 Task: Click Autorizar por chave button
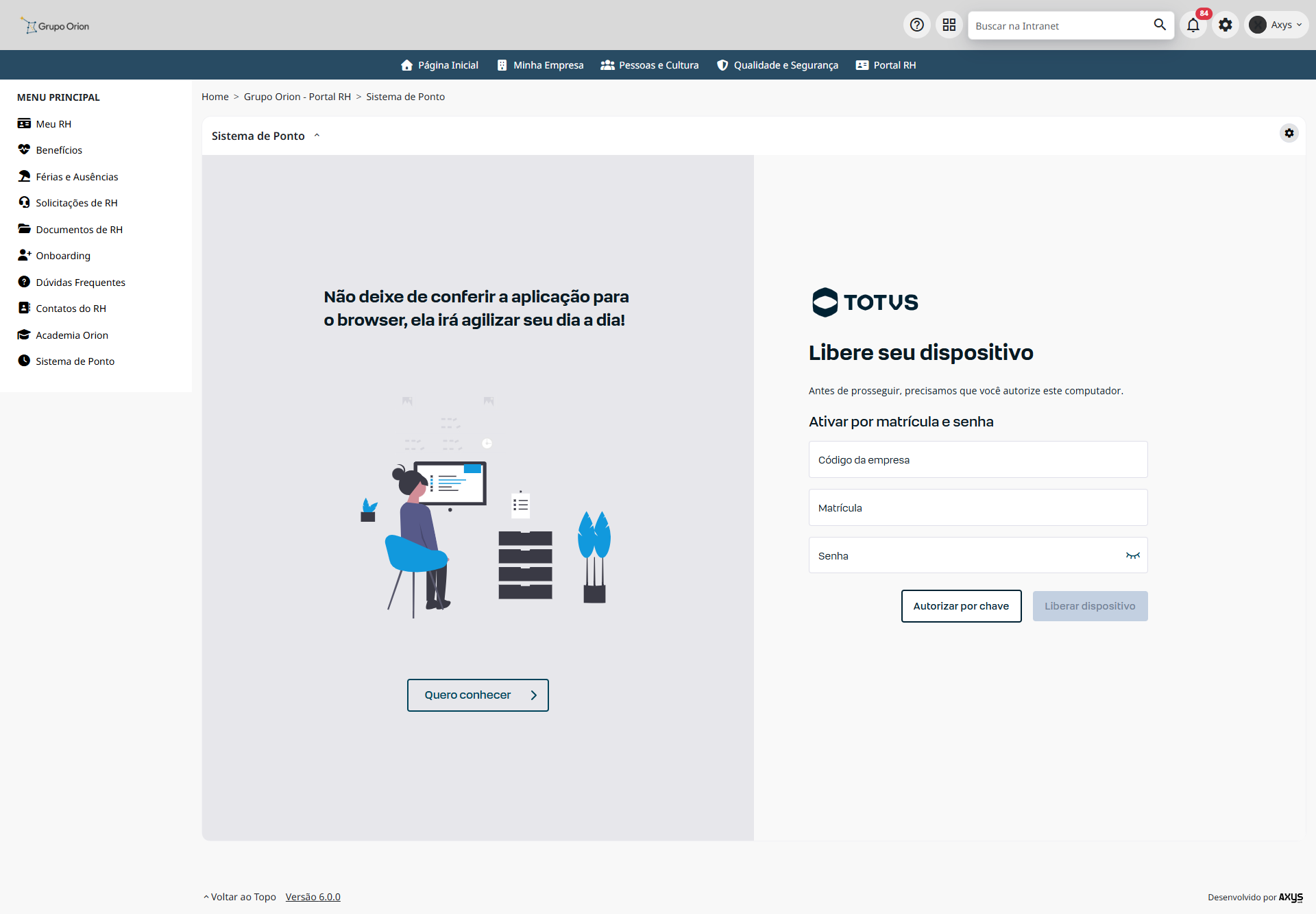point(961,606)
